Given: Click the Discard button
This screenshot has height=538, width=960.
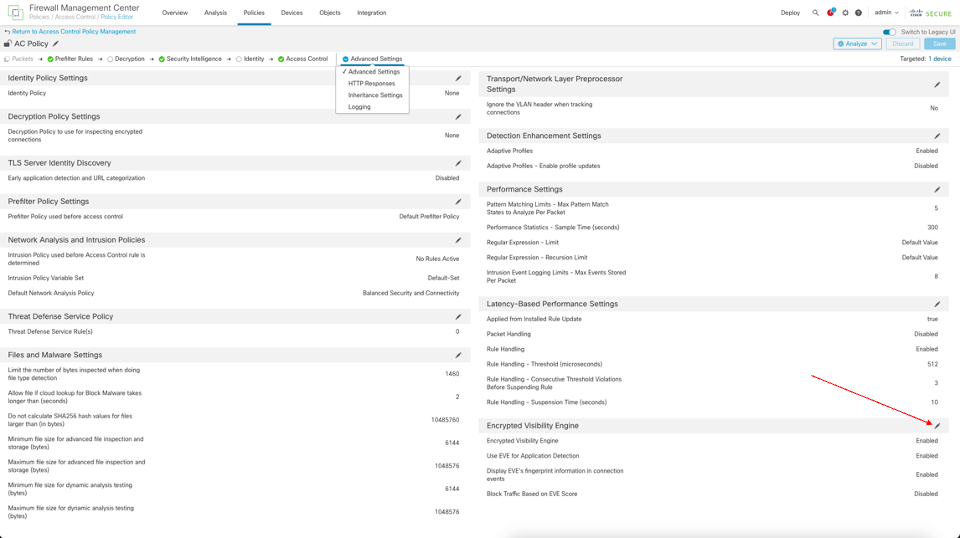Looking at the screenshot, I should [902, 43].
